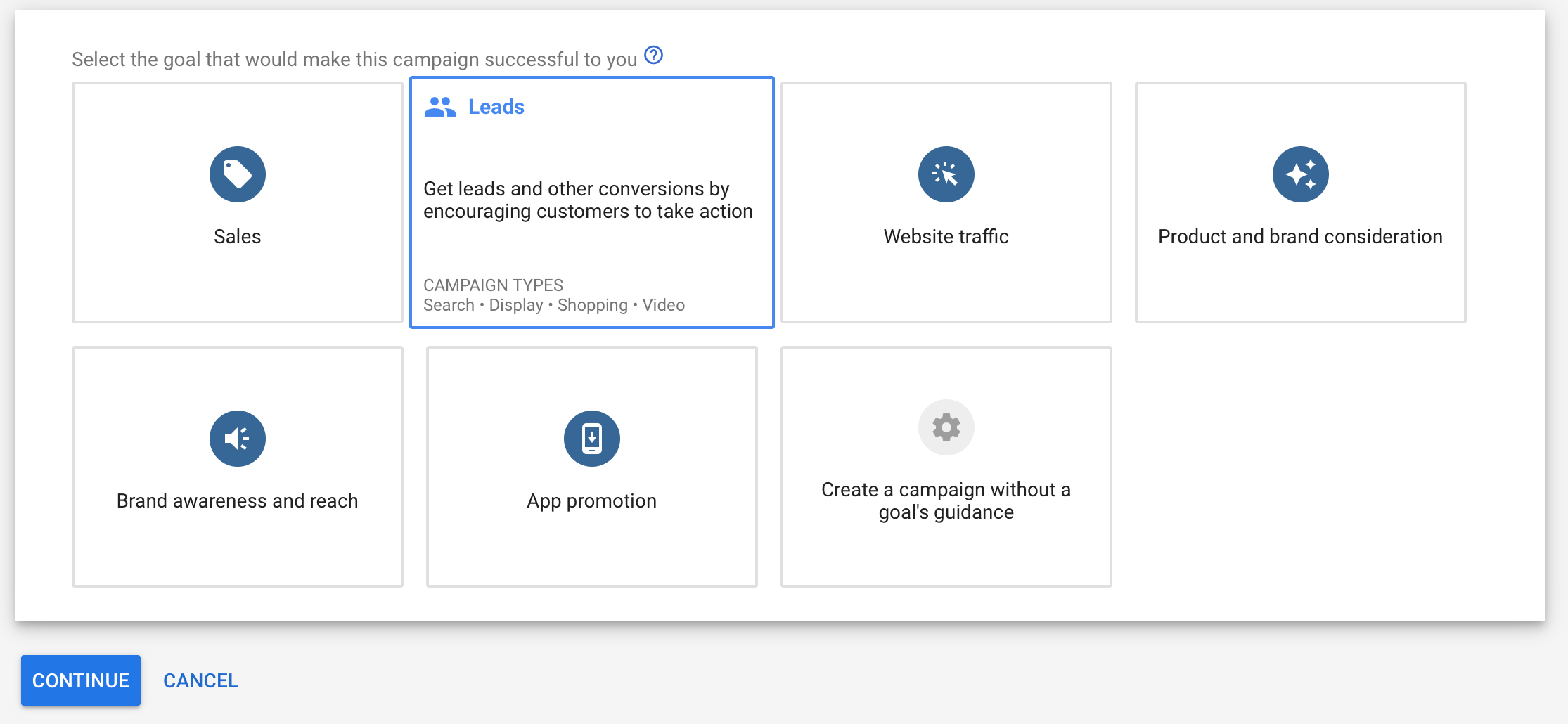Click the gear icon on the no-goal card
Screen dimensions: 1568x724
click(x=946, y=427)
